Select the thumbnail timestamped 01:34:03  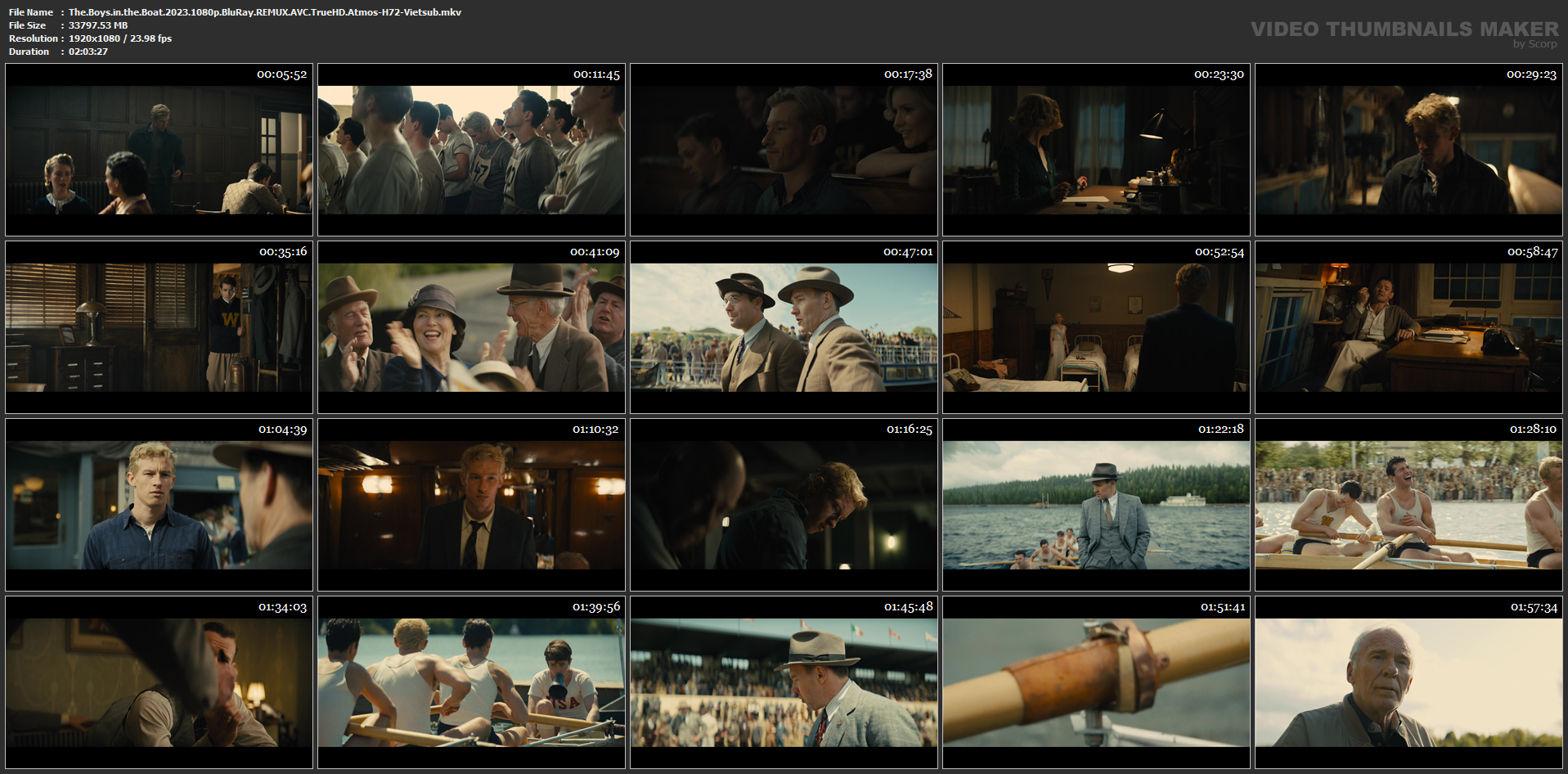tap(159, 682)
